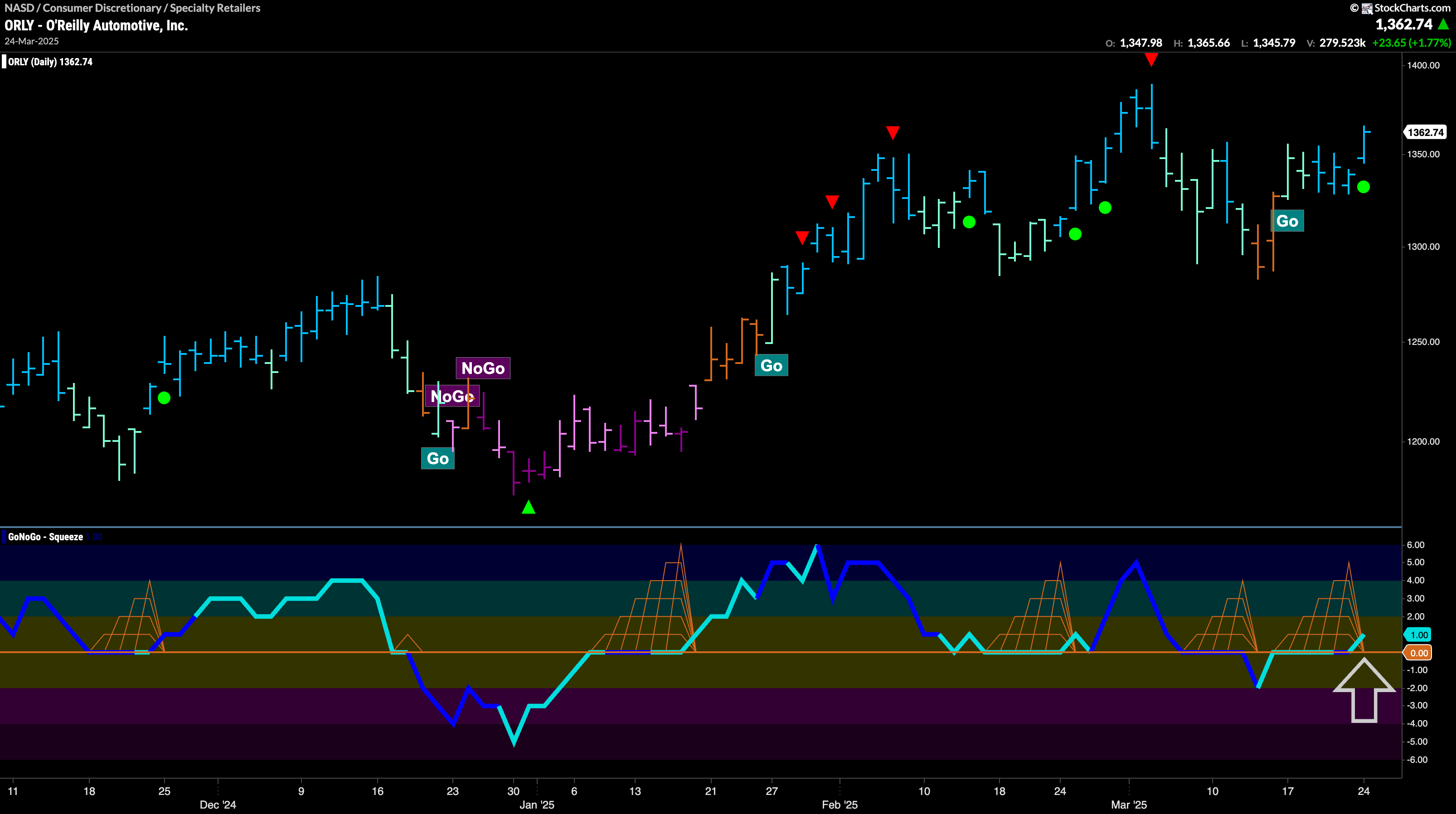Click the Mar '25 month label

1129,805
